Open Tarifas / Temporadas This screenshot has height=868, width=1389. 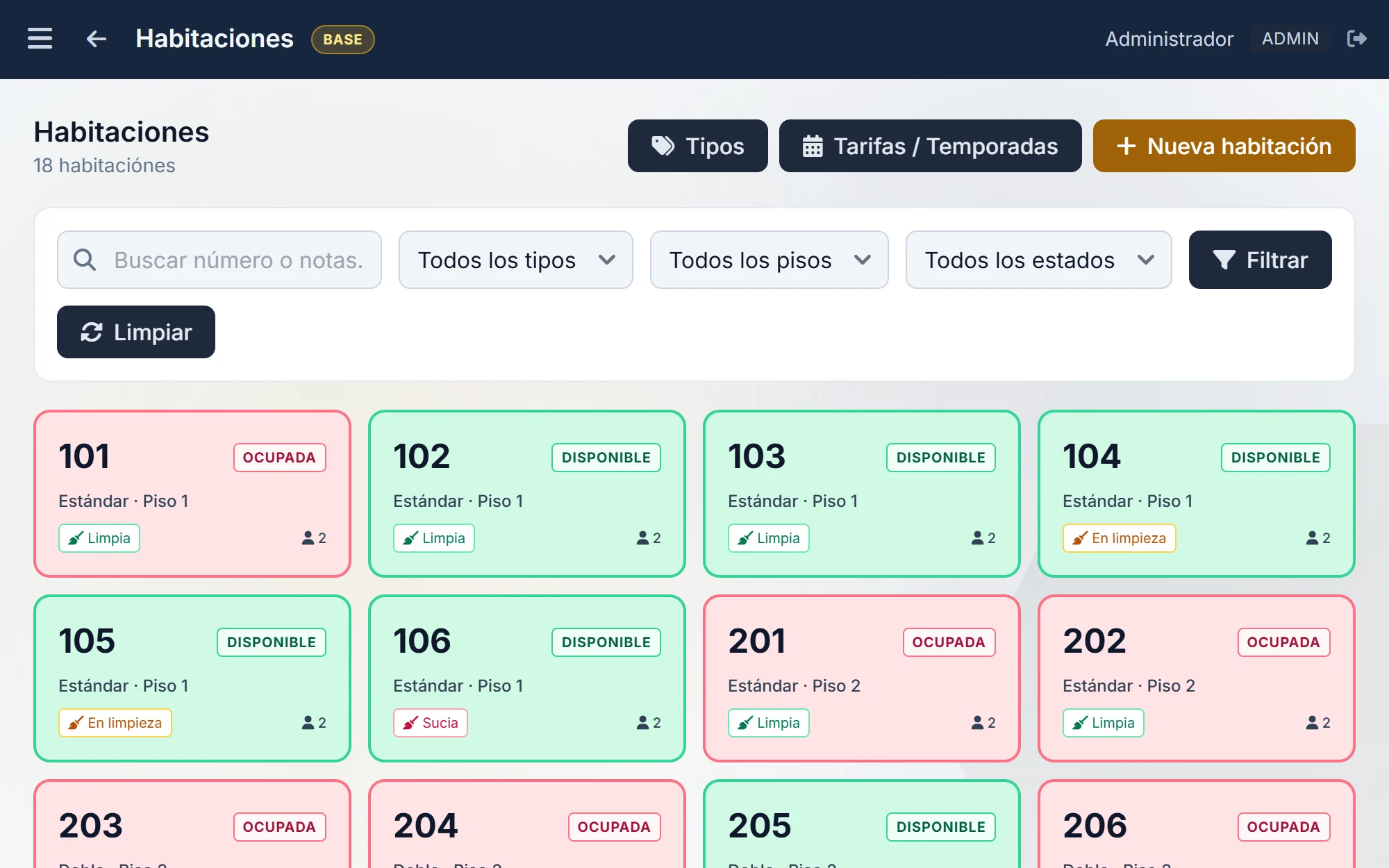coord(930,146)
